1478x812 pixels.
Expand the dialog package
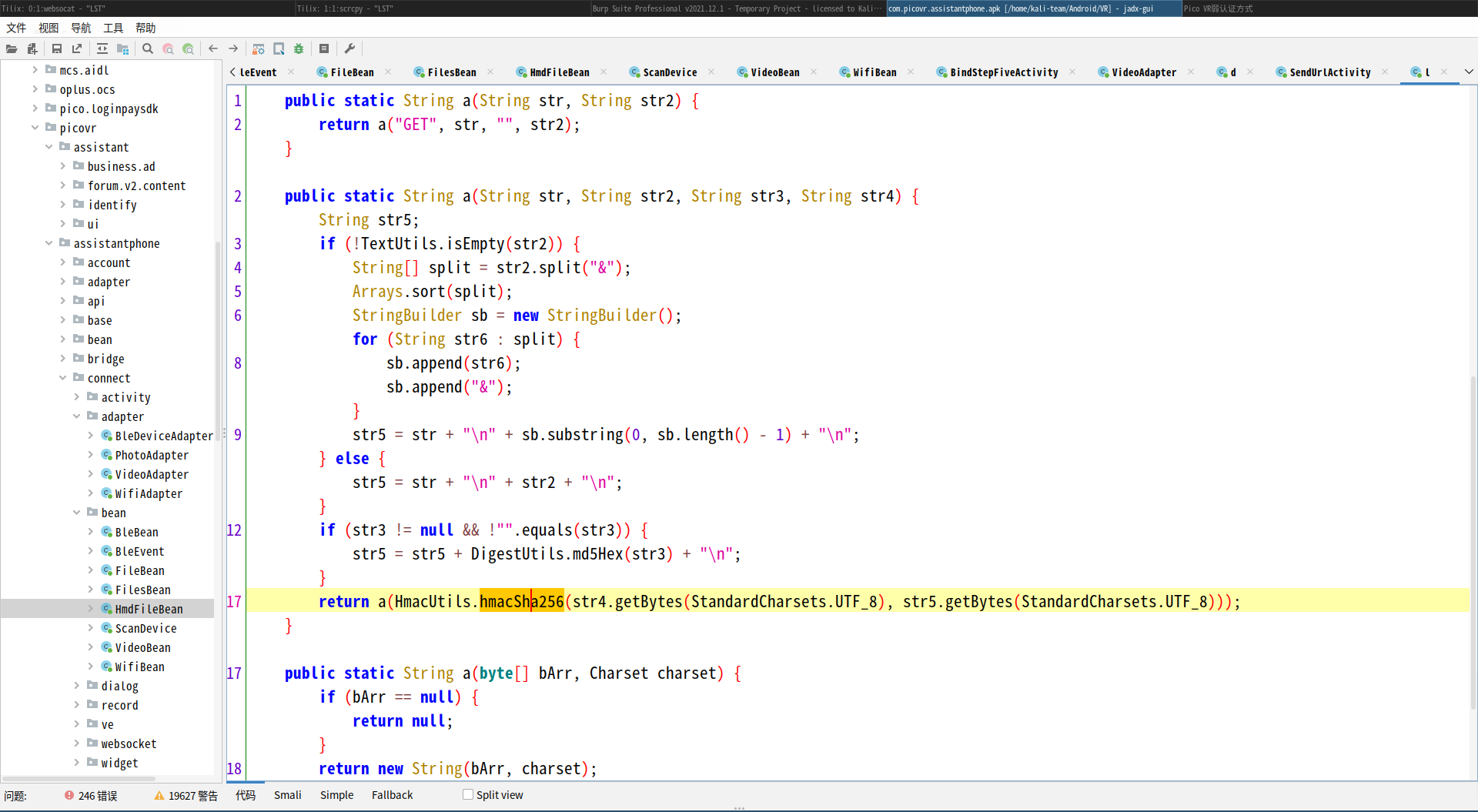(77, 685)
